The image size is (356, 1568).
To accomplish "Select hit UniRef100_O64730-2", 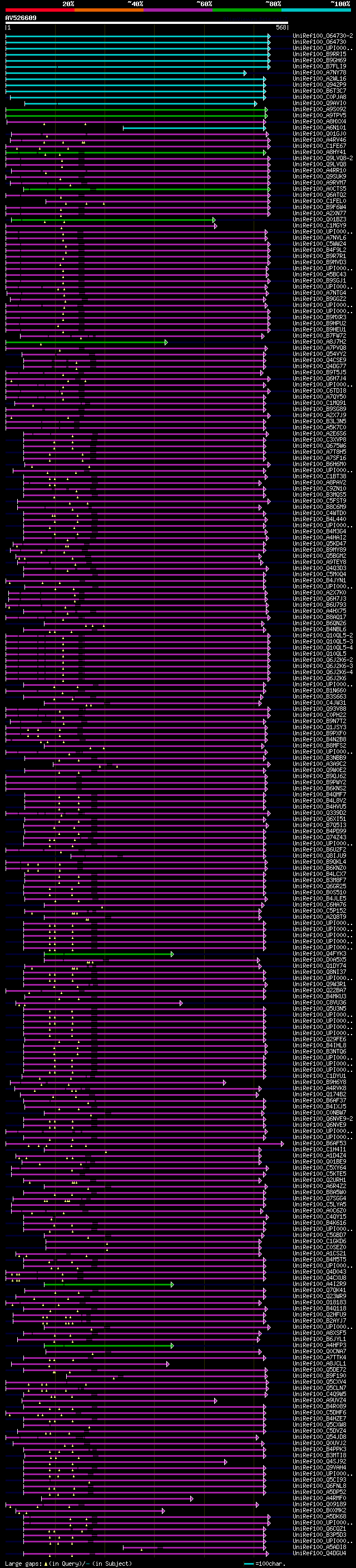I will [323, 36].
